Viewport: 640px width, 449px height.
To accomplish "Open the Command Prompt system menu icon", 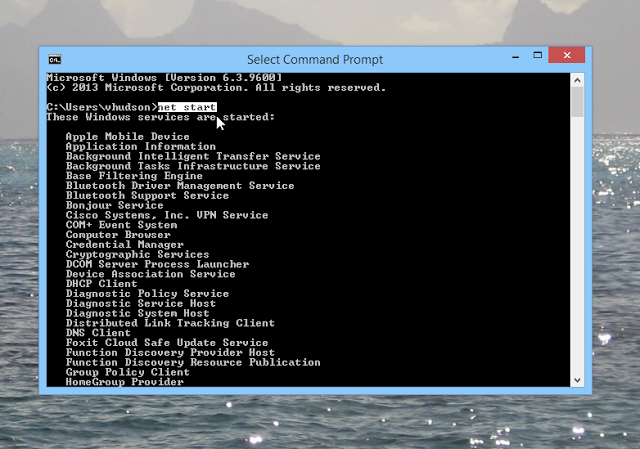I will 54,60.
